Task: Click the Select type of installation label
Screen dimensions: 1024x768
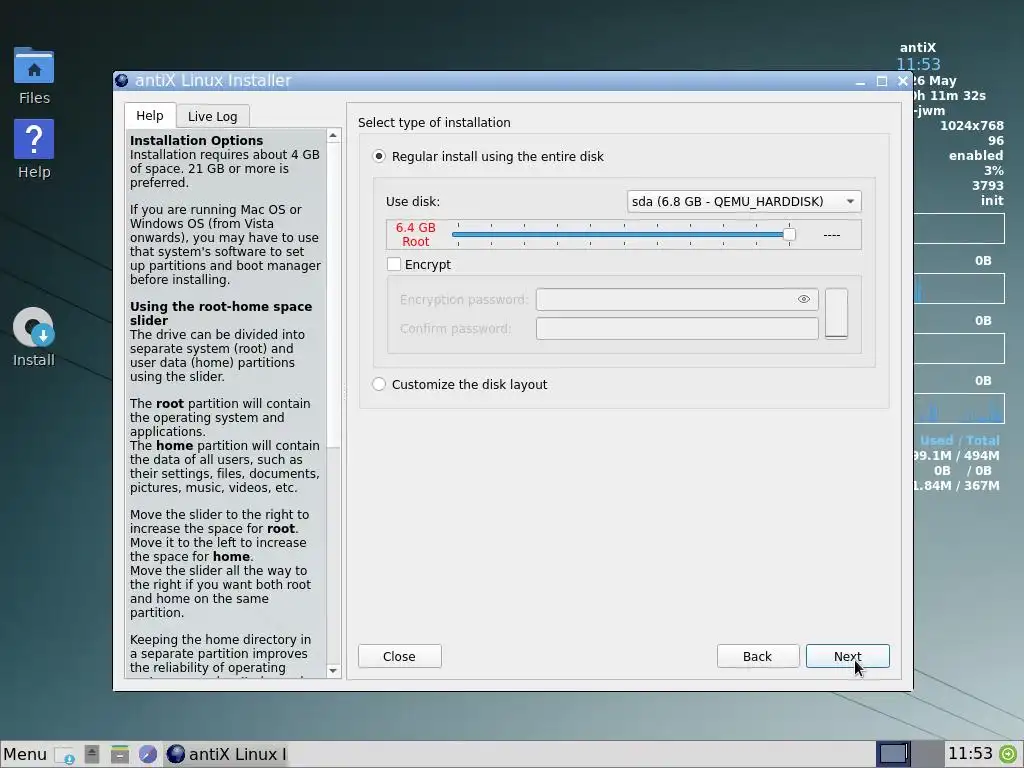Action: [434, 123]
